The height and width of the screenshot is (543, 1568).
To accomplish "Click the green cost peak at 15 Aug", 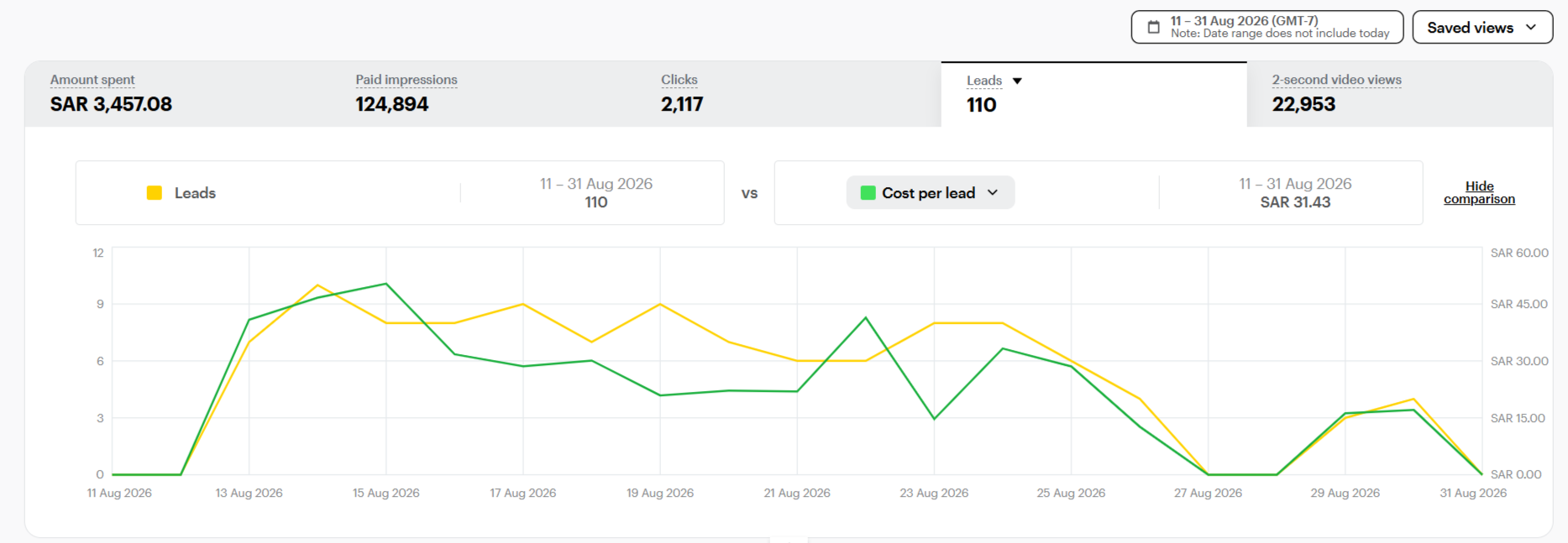I will tap(386, 284).
